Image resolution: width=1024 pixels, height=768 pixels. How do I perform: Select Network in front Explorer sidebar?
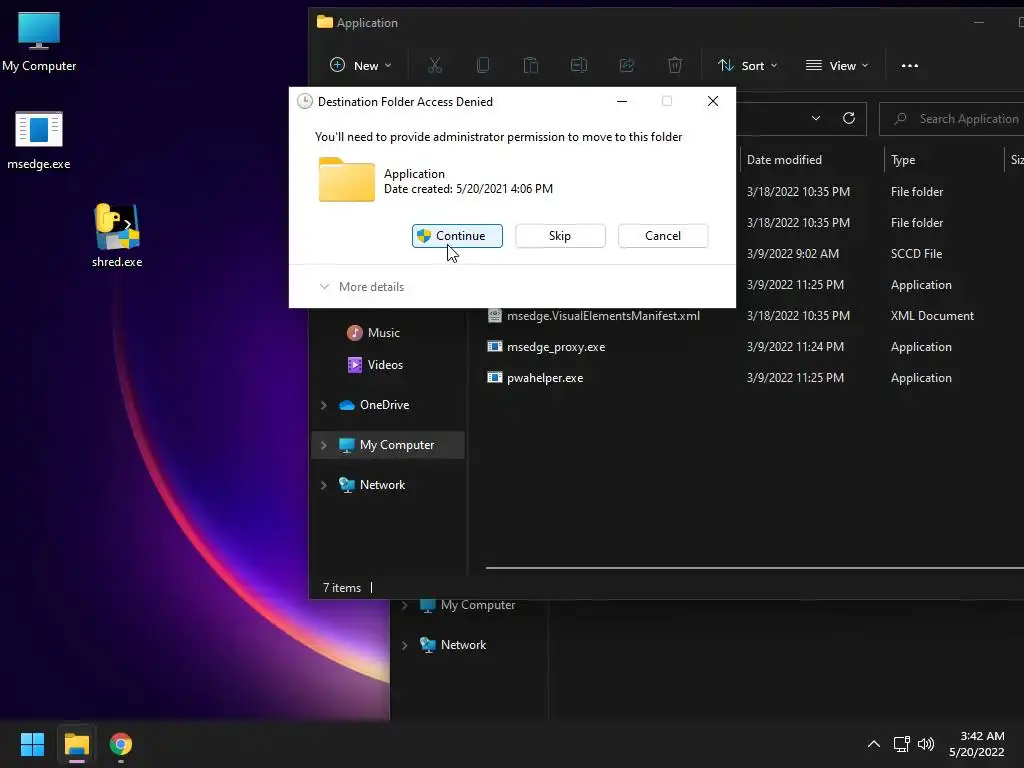[x=382, y=485]
